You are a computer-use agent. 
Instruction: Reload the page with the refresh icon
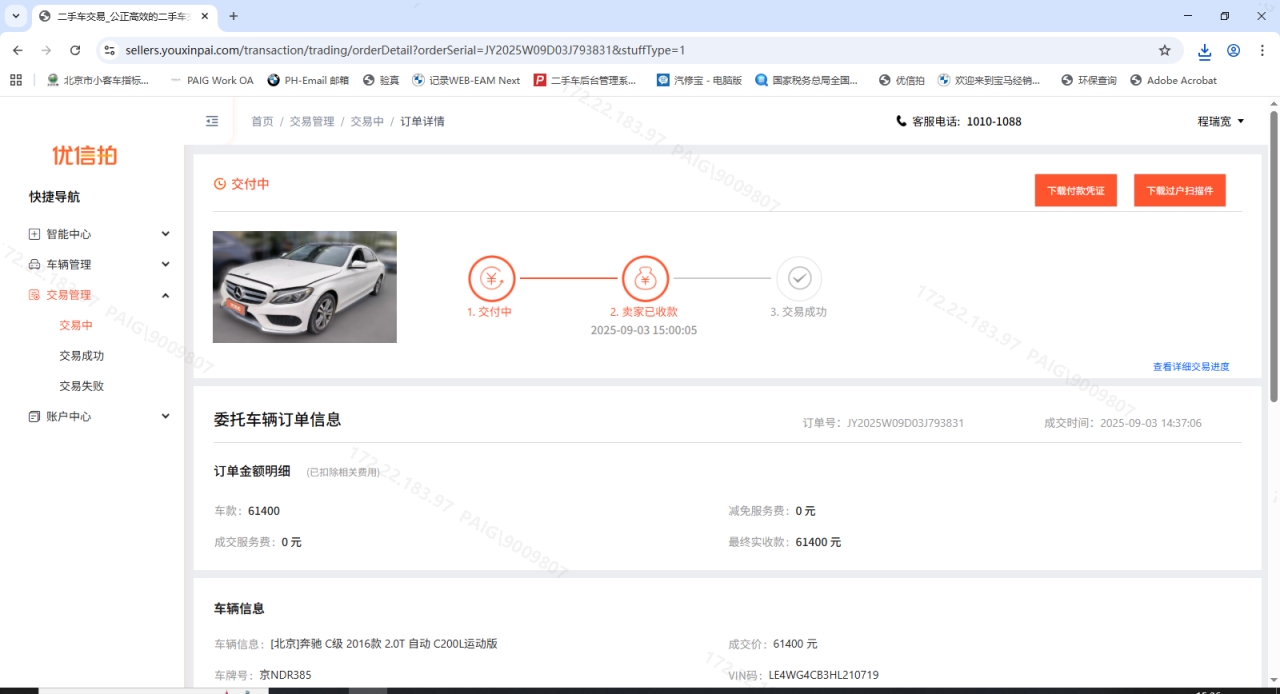(75, 50)
